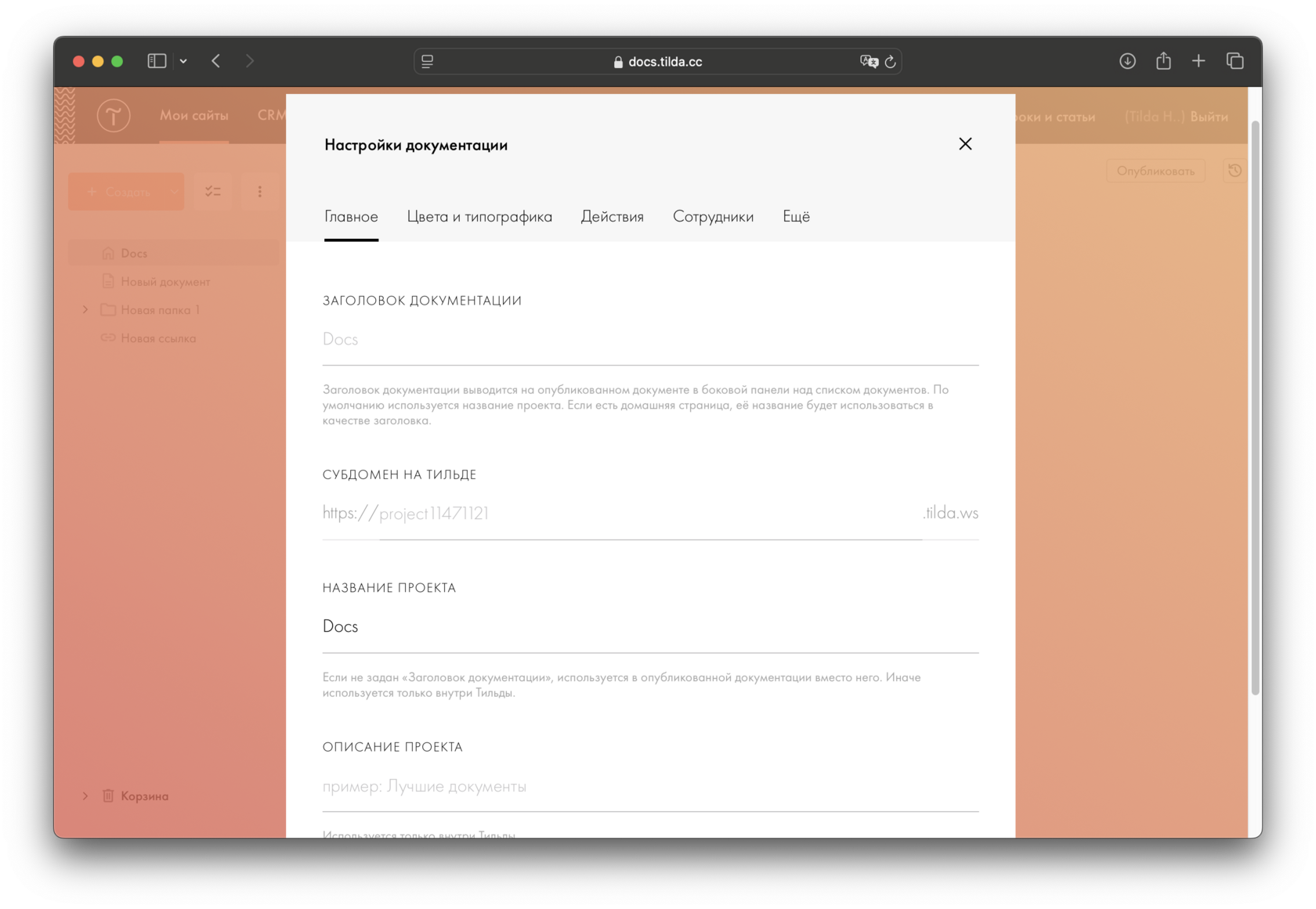The width and height of the screenshot is (1316, 909).
Task: Expand the Корзина section
Action: (x=85, y=796)
